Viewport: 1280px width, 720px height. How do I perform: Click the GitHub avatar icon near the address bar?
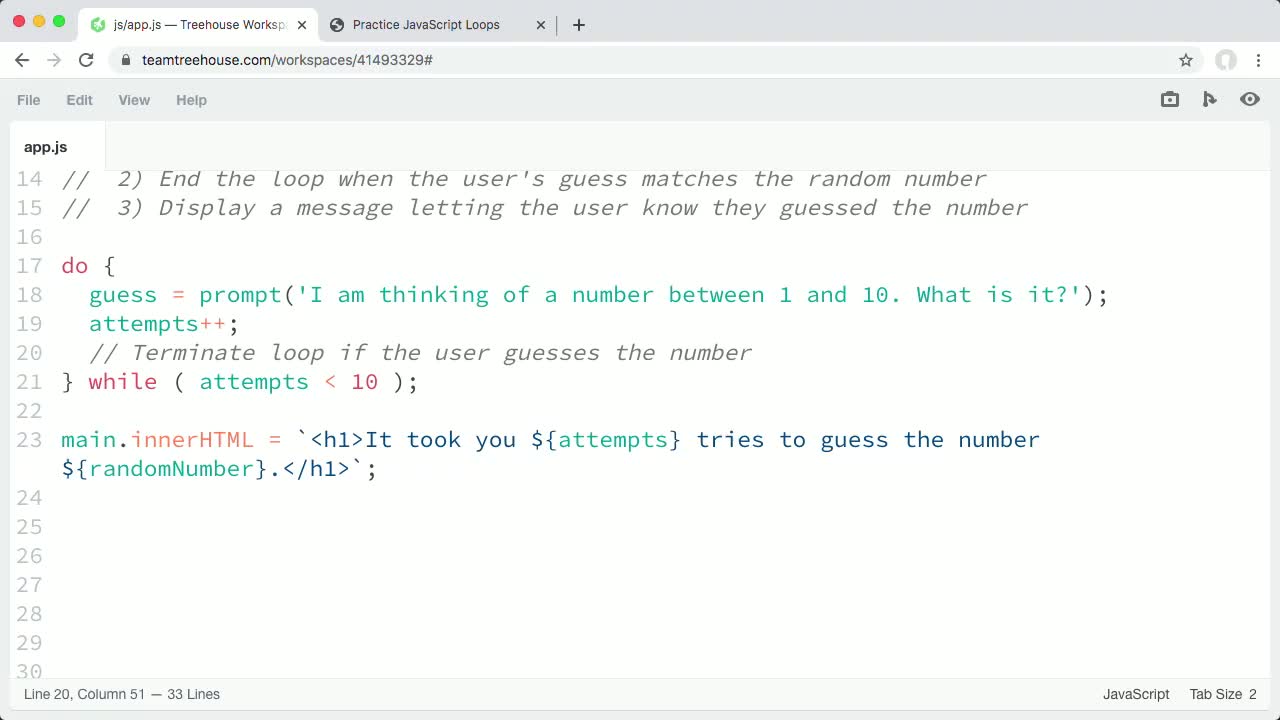[x=1226, y=60]
